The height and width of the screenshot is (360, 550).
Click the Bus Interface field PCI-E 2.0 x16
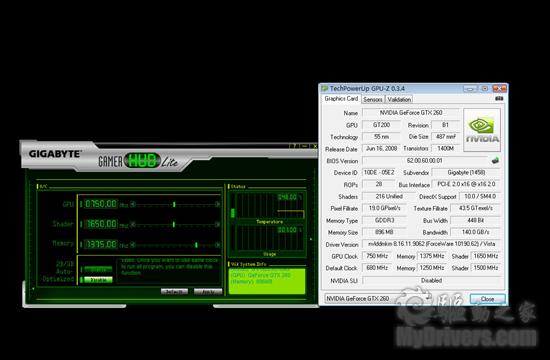[x=466, y=185]
